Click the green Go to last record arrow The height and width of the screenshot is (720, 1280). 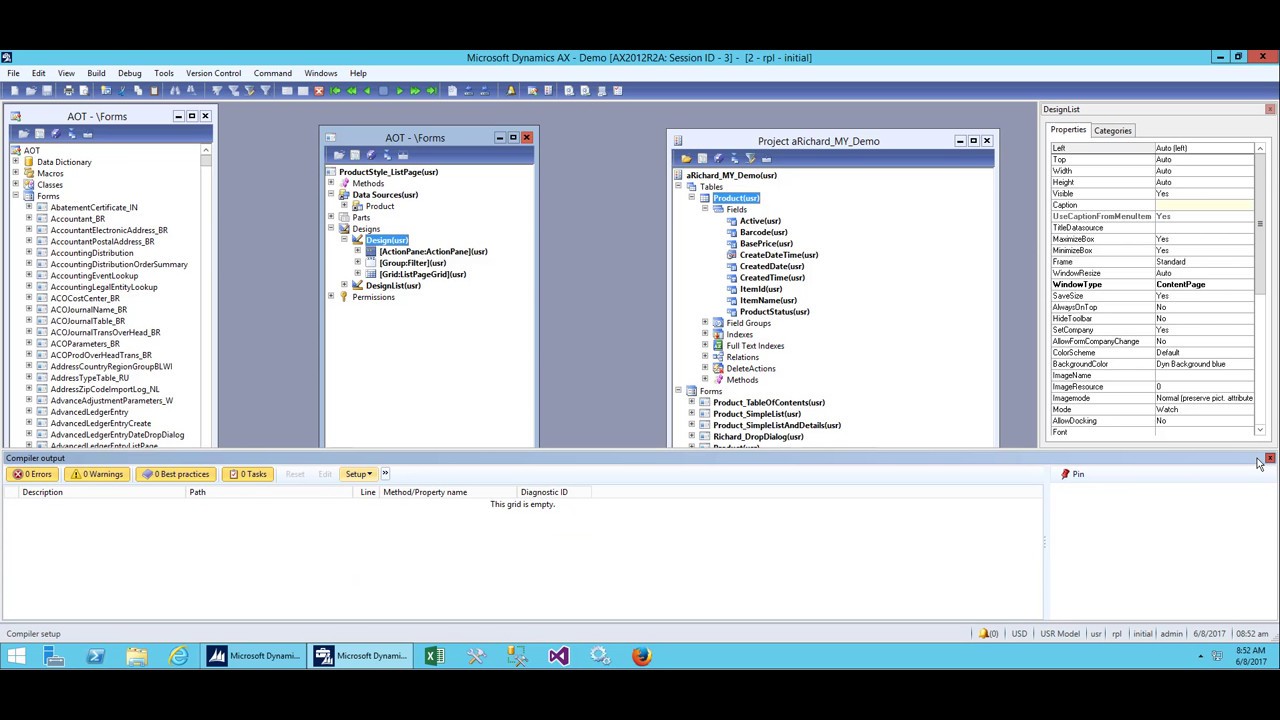click(x=431, y=90)
